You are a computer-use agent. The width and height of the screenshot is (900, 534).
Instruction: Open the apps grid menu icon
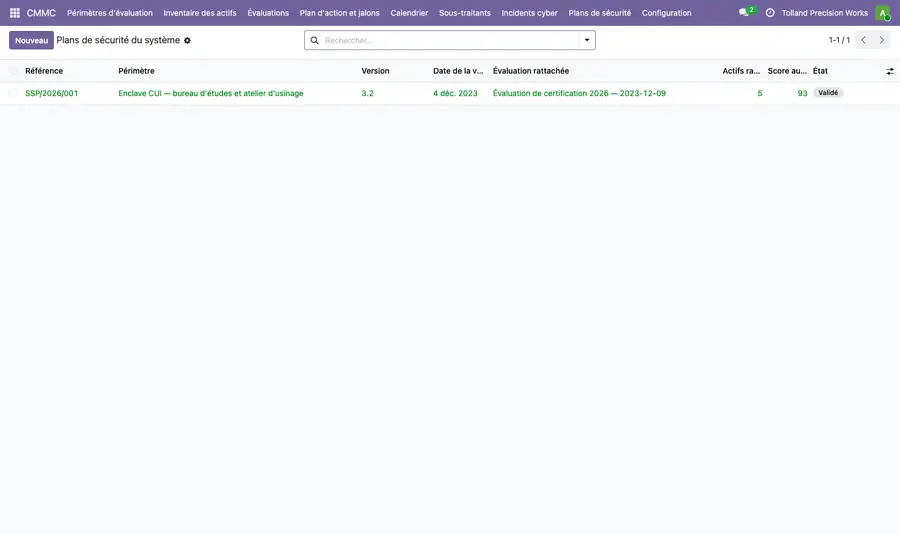click(x=15, y=13)
